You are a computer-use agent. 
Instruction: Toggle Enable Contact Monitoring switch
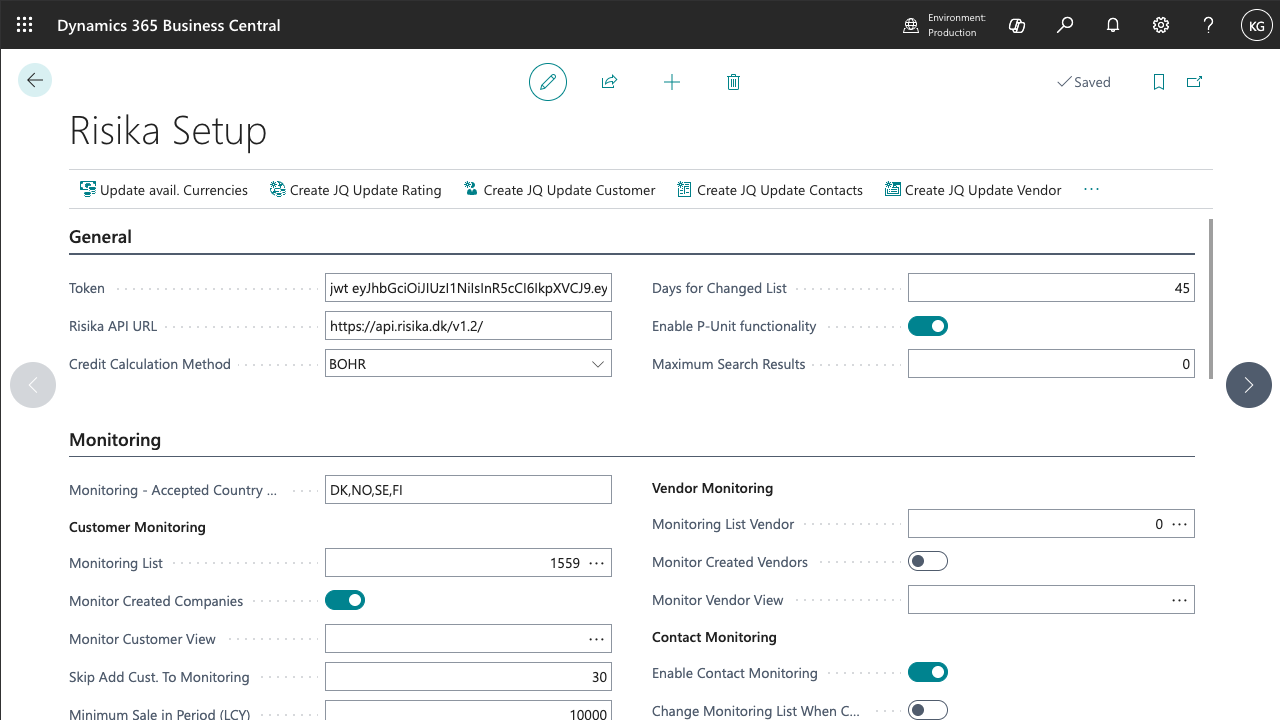928,673
